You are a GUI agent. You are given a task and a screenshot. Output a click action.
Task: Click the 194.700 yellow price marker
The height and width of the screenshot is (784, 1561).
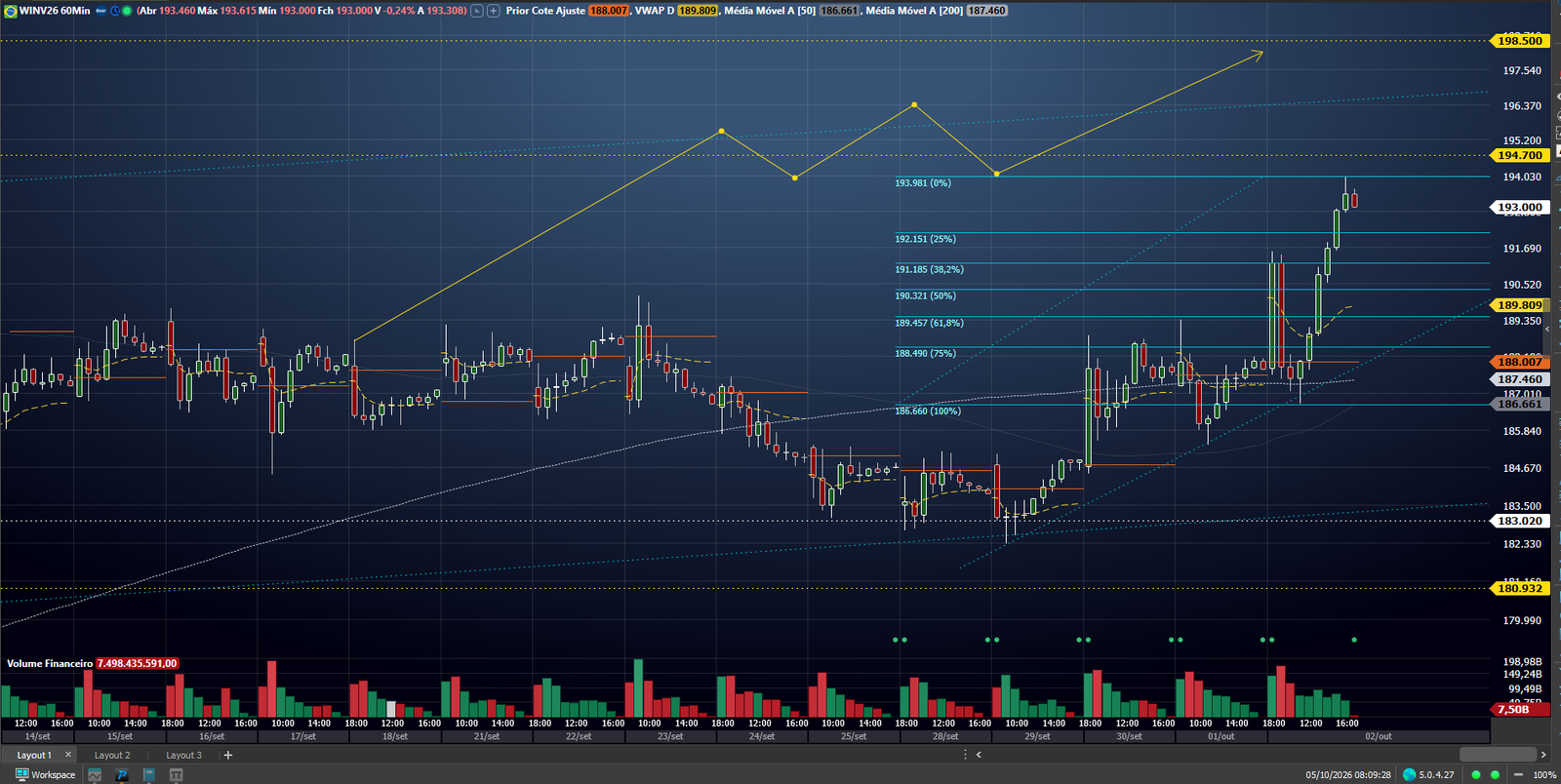[x=1519, y=155]
